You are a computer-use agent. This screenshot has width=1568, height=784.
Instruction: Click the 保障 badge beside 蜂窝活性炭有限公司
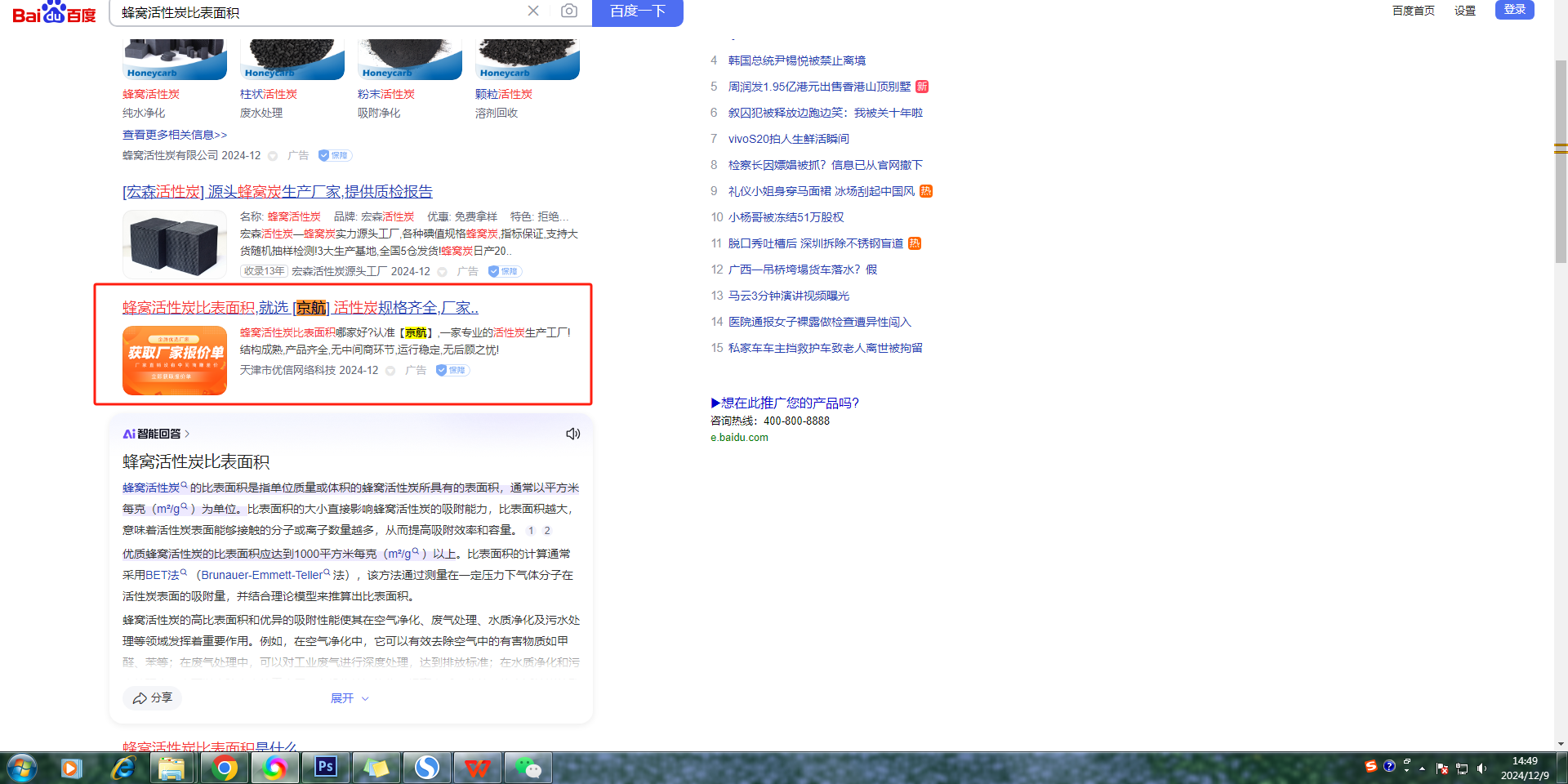coord(335,155)
